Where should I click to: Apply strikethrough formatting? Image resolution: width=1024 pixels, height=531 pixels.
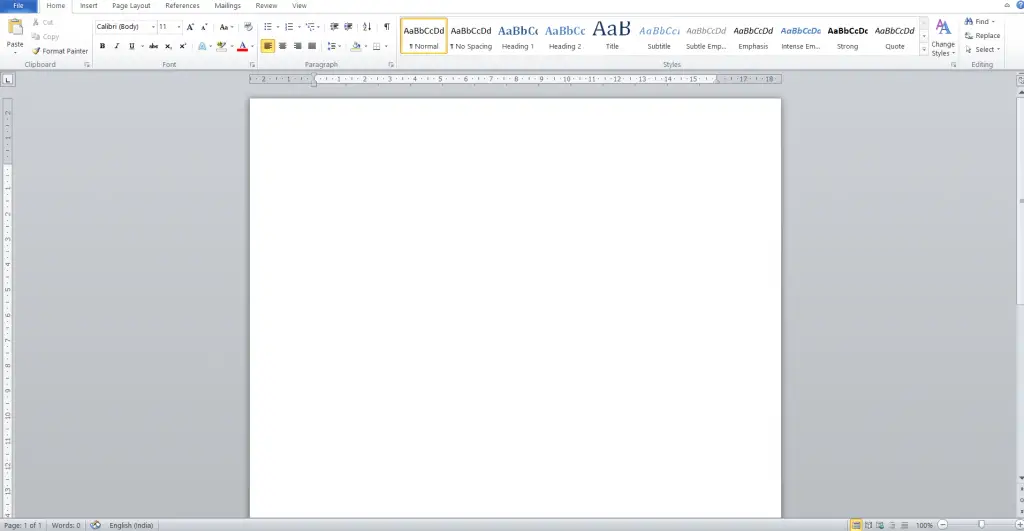tap(153, 46)
